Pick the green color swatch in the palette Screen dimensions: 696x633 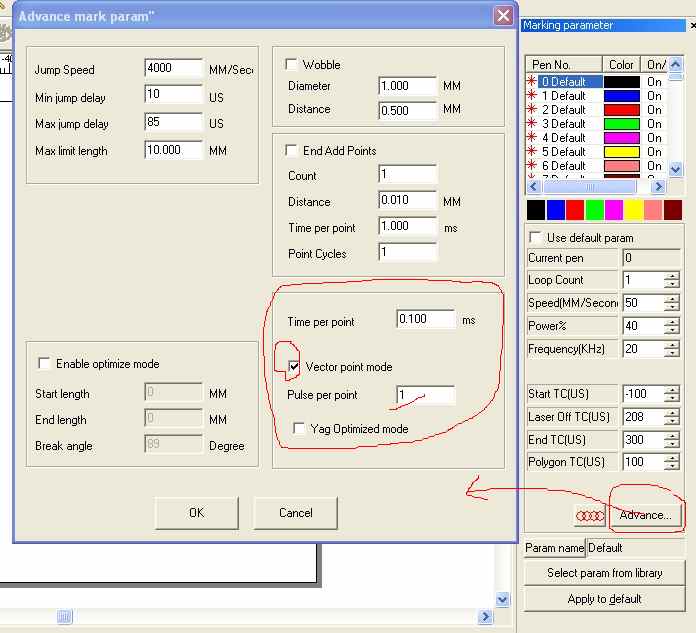tap(594, 210)
